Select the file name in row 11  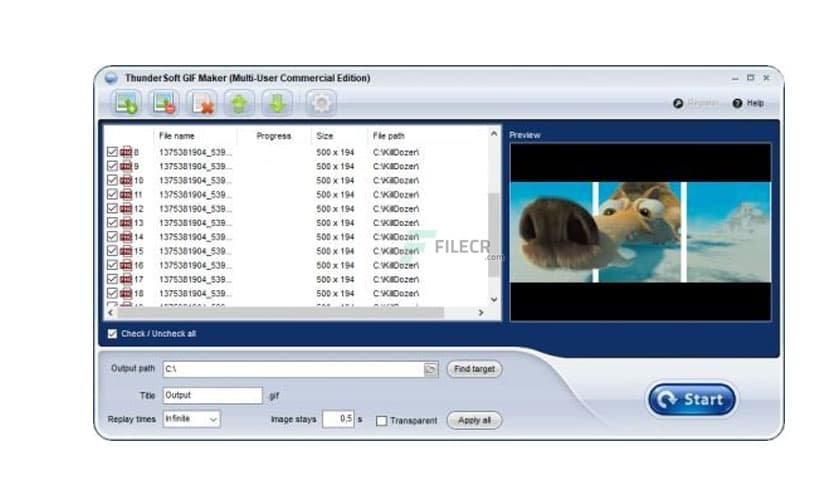[195, 195]
